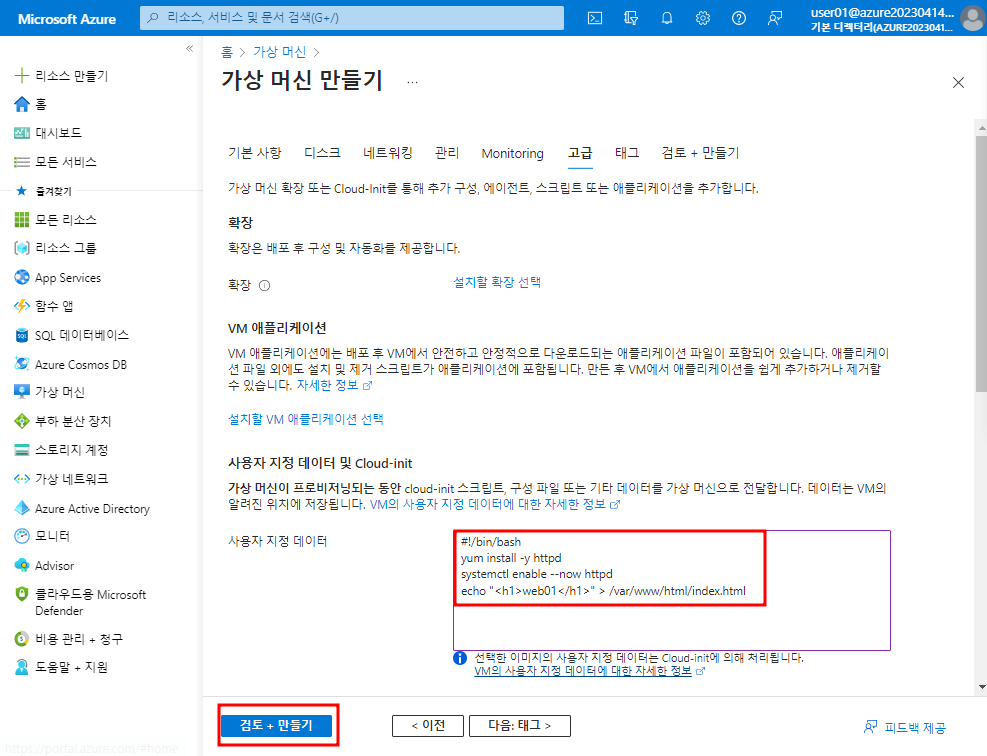The image size is (987, 756).
Task: Switch to the 네트워킹 tab
Action: click(x=388, y=153)
